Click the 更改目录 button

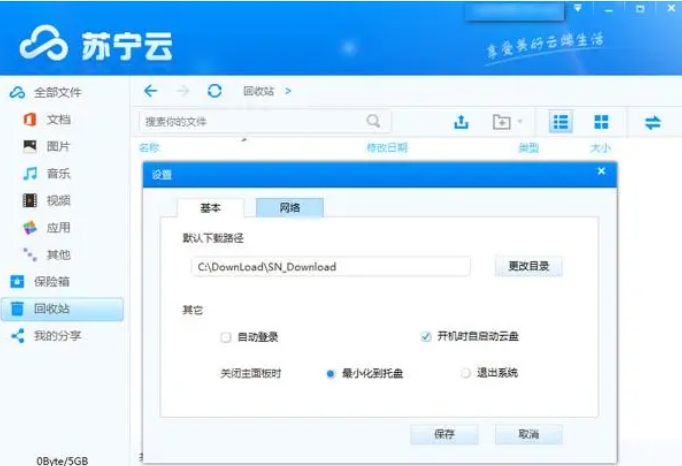point(529,266)
